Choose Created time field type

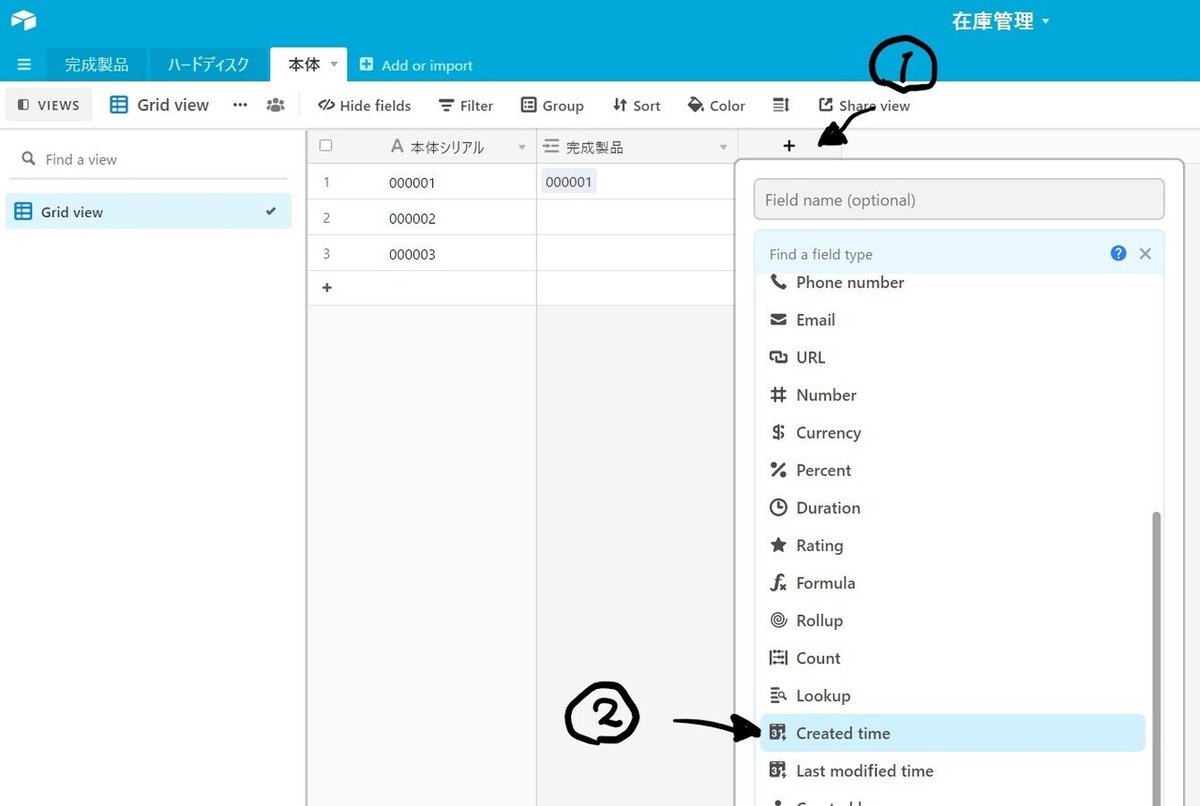click(x=952, y=733)
